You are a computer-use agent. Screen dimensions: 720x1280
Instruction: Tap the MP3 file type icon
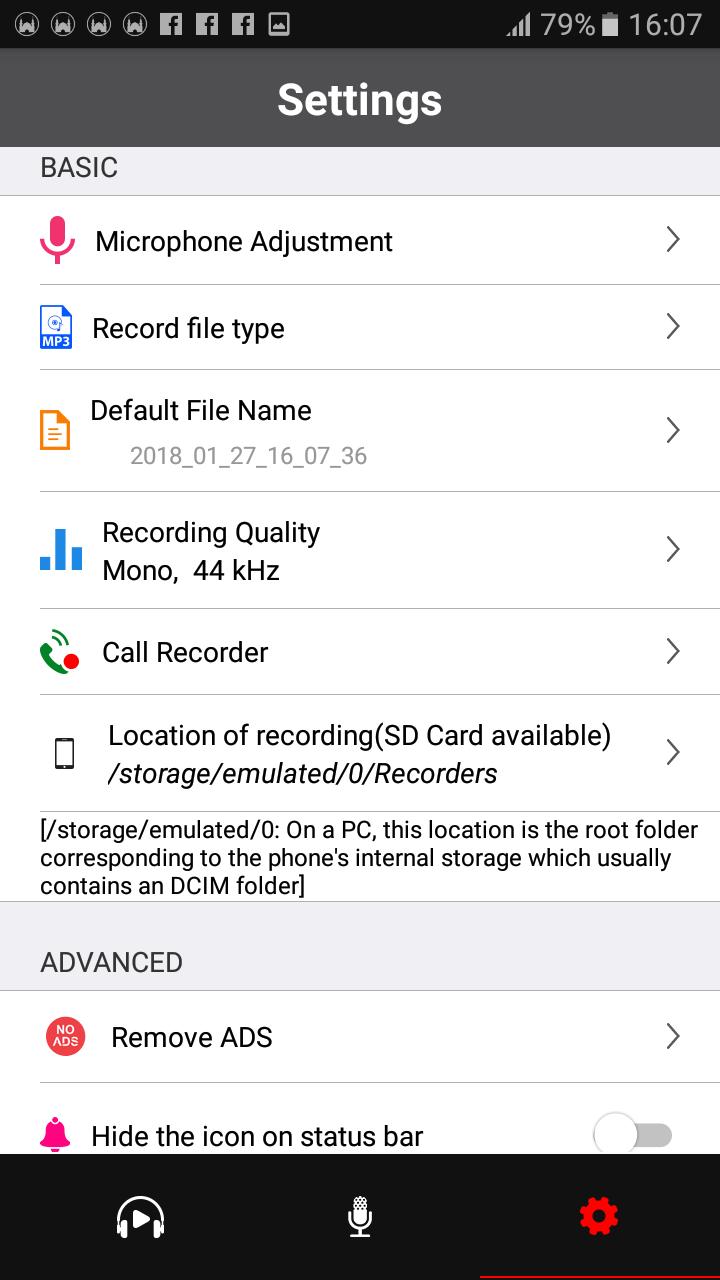[56, 327]
